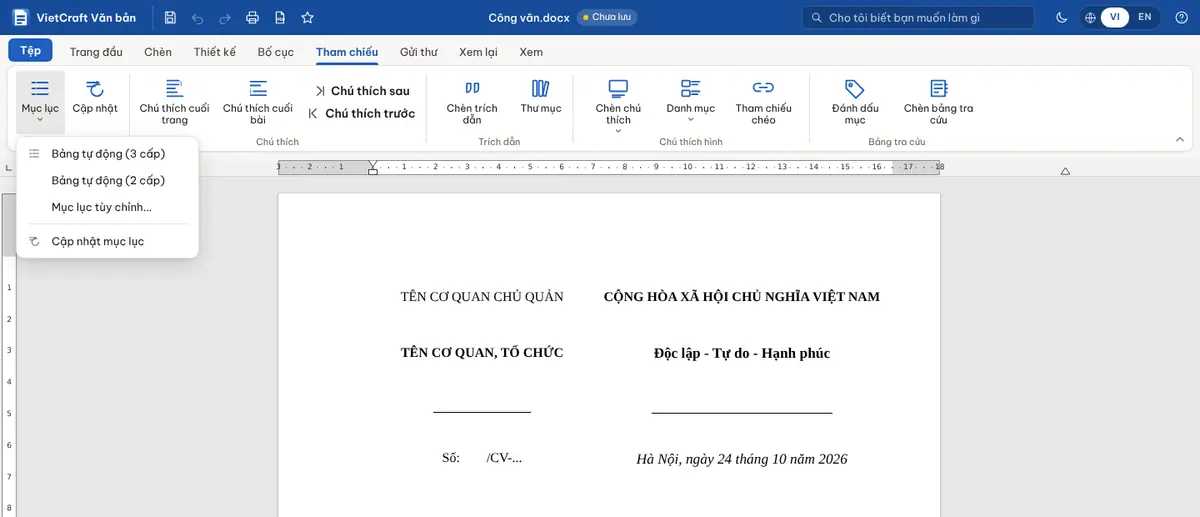Click the Tệp button
The image size is (1200, 517).
click(30, 51)
